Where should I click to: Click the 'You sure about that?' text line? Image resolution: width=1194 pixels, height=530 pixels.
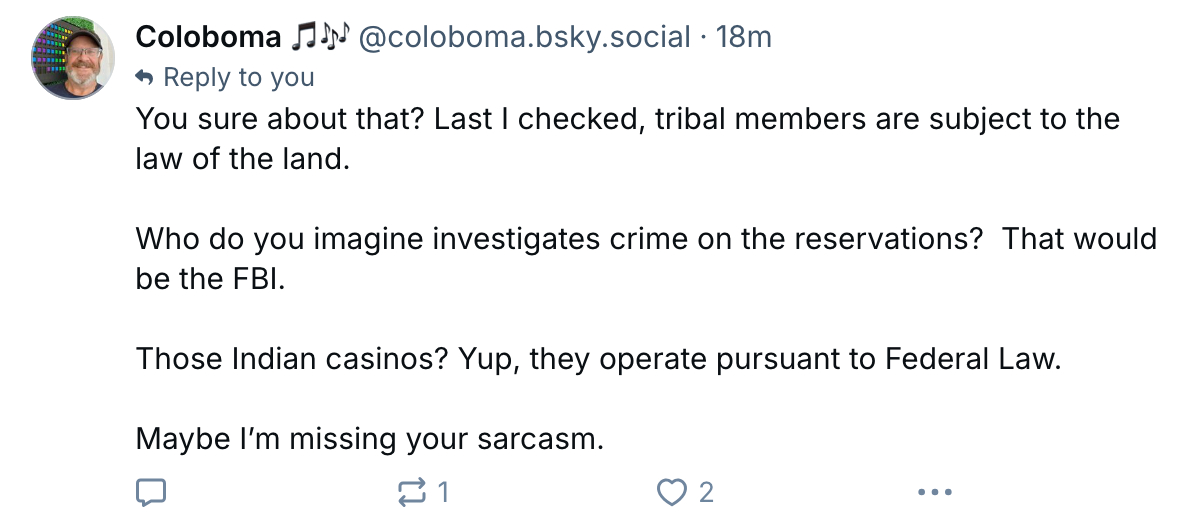point(627,119)
